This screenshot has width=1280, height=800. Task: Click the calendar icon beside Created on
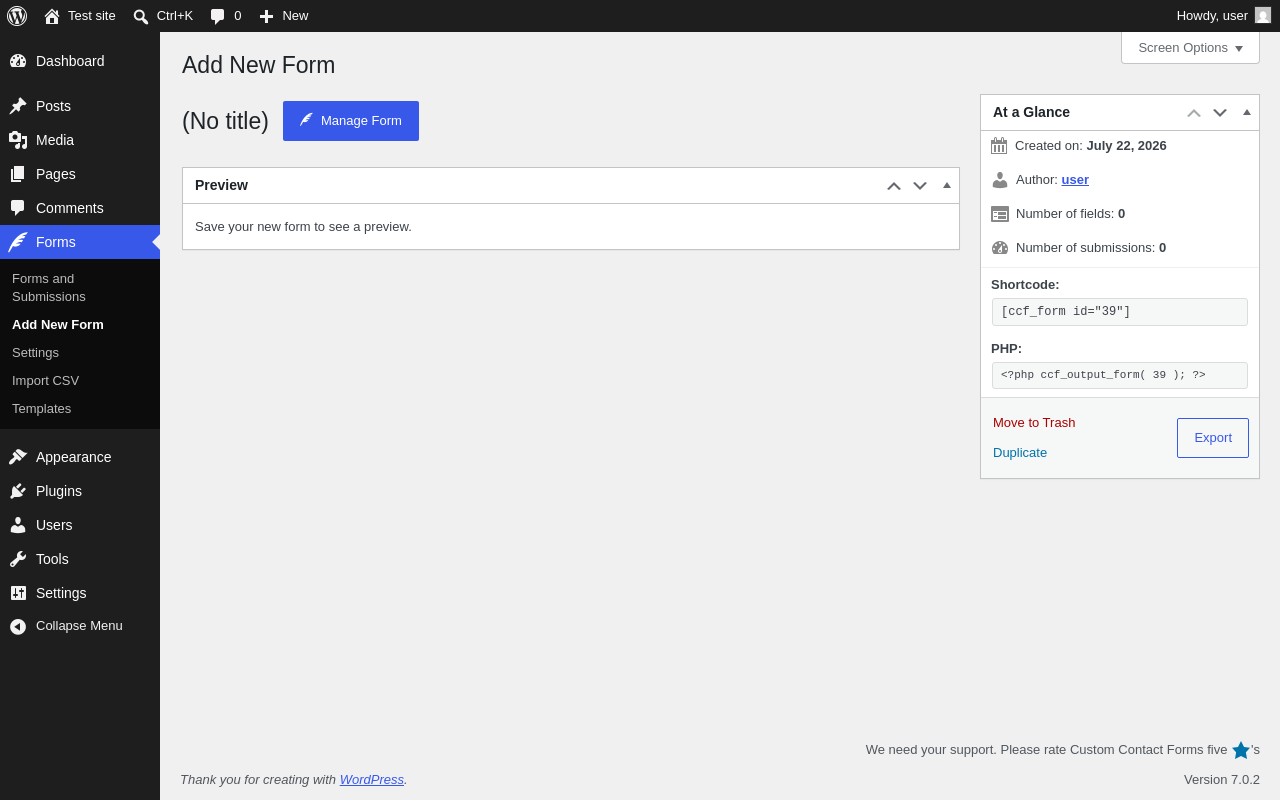click(x=999, y=146)
